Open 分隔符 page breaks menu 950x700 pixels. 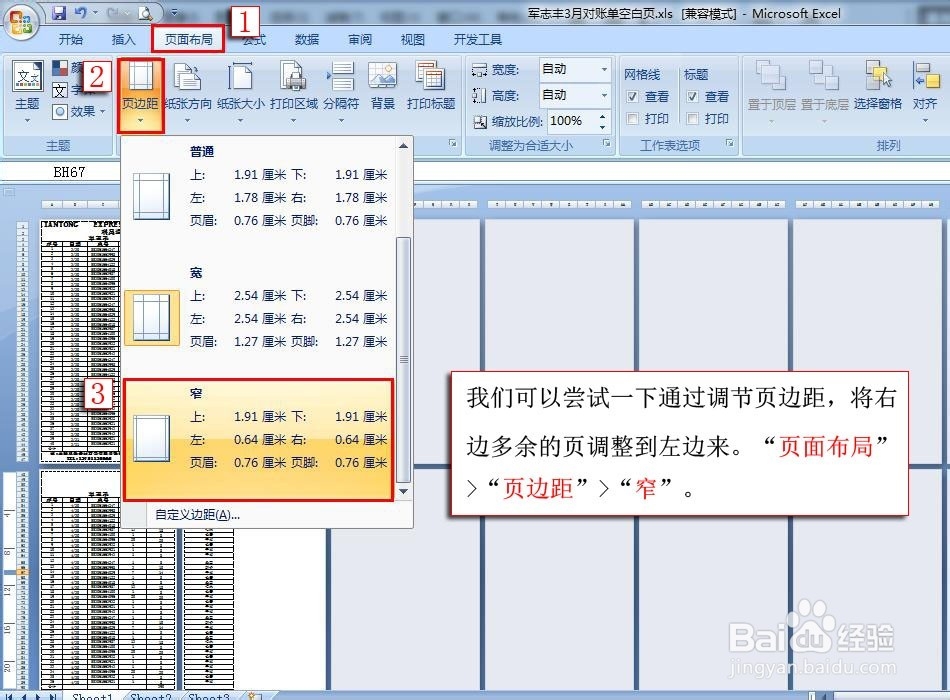click(341, 92)
